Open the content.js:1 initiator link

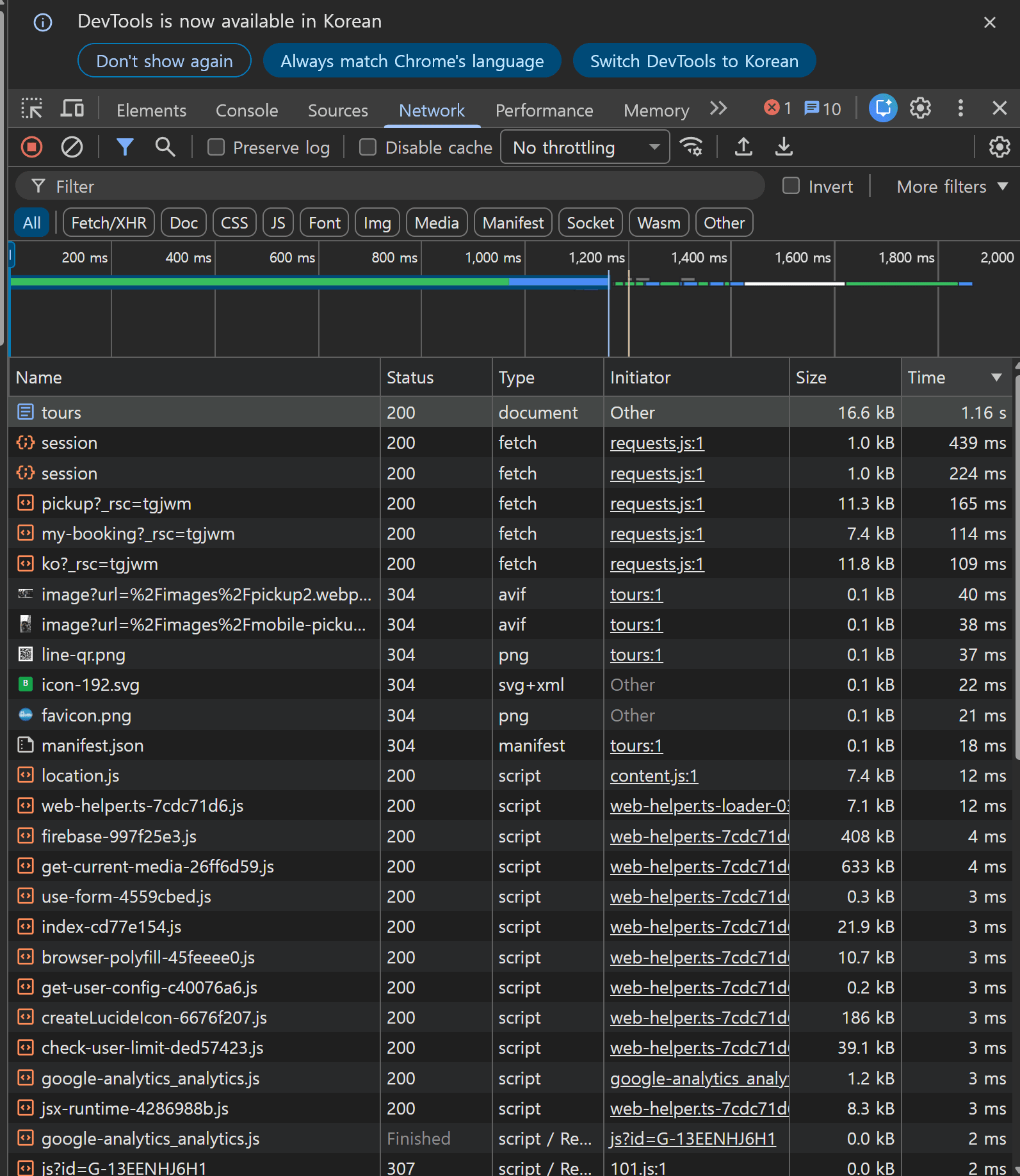(x=654, y=776)
